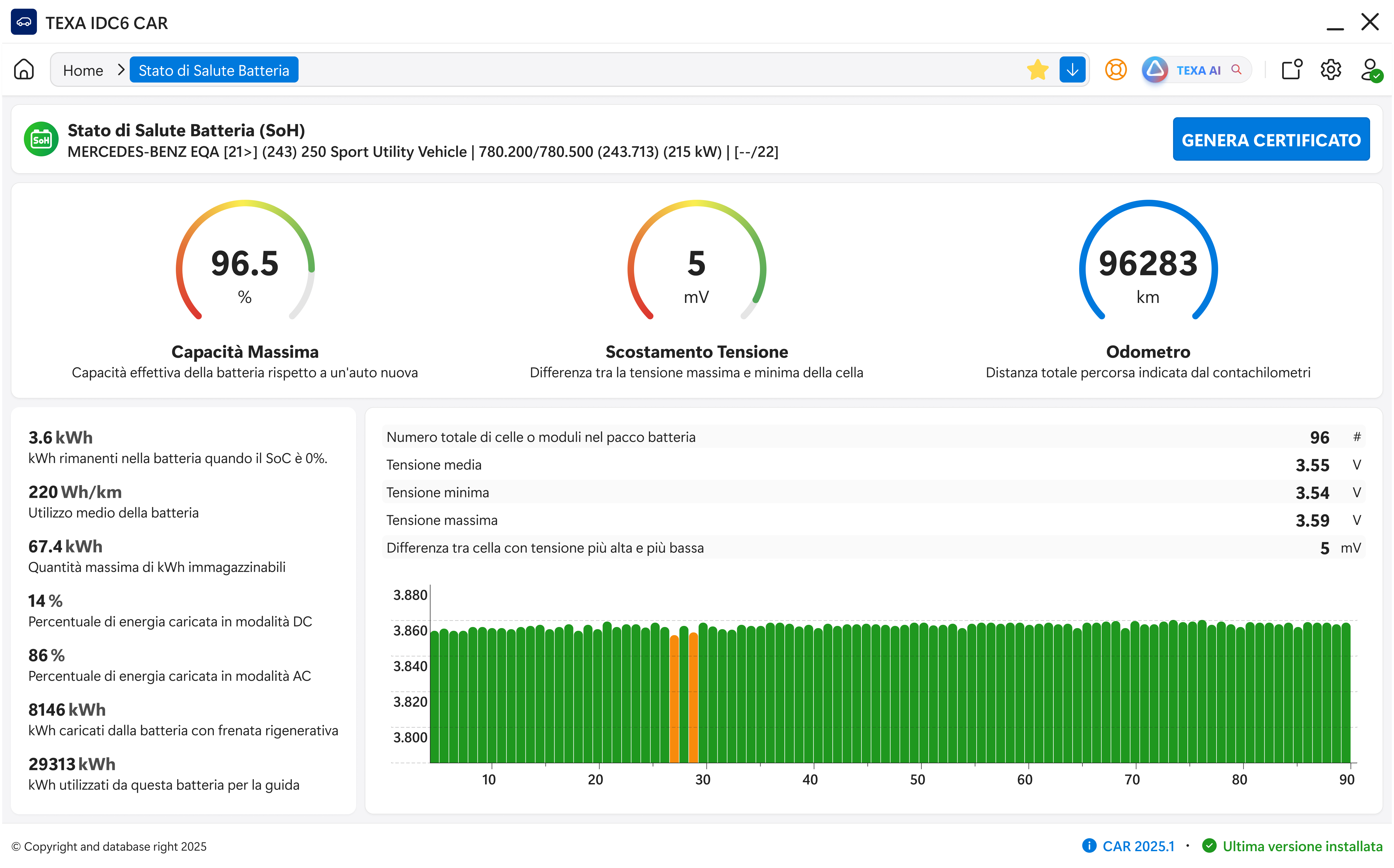Click the Scostamento Tensione 5 mV gauge

(696, 264)
